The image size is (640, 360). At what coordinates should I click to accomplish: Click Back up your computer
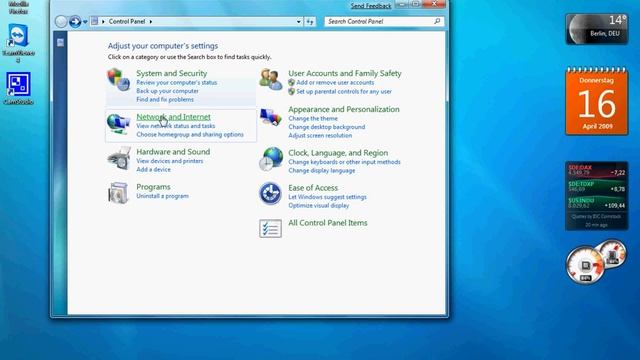tap(167, 91)
